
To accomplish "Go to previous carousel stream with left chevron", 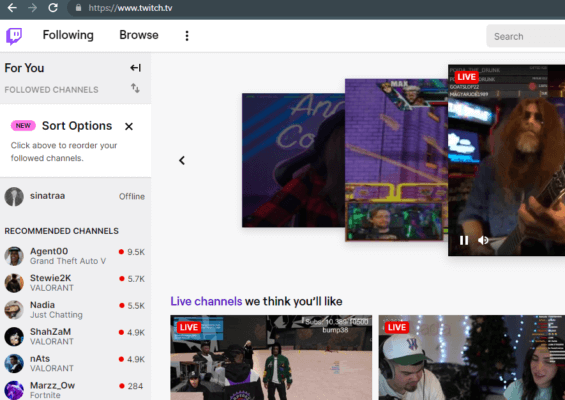I will (x=182, y=160).
